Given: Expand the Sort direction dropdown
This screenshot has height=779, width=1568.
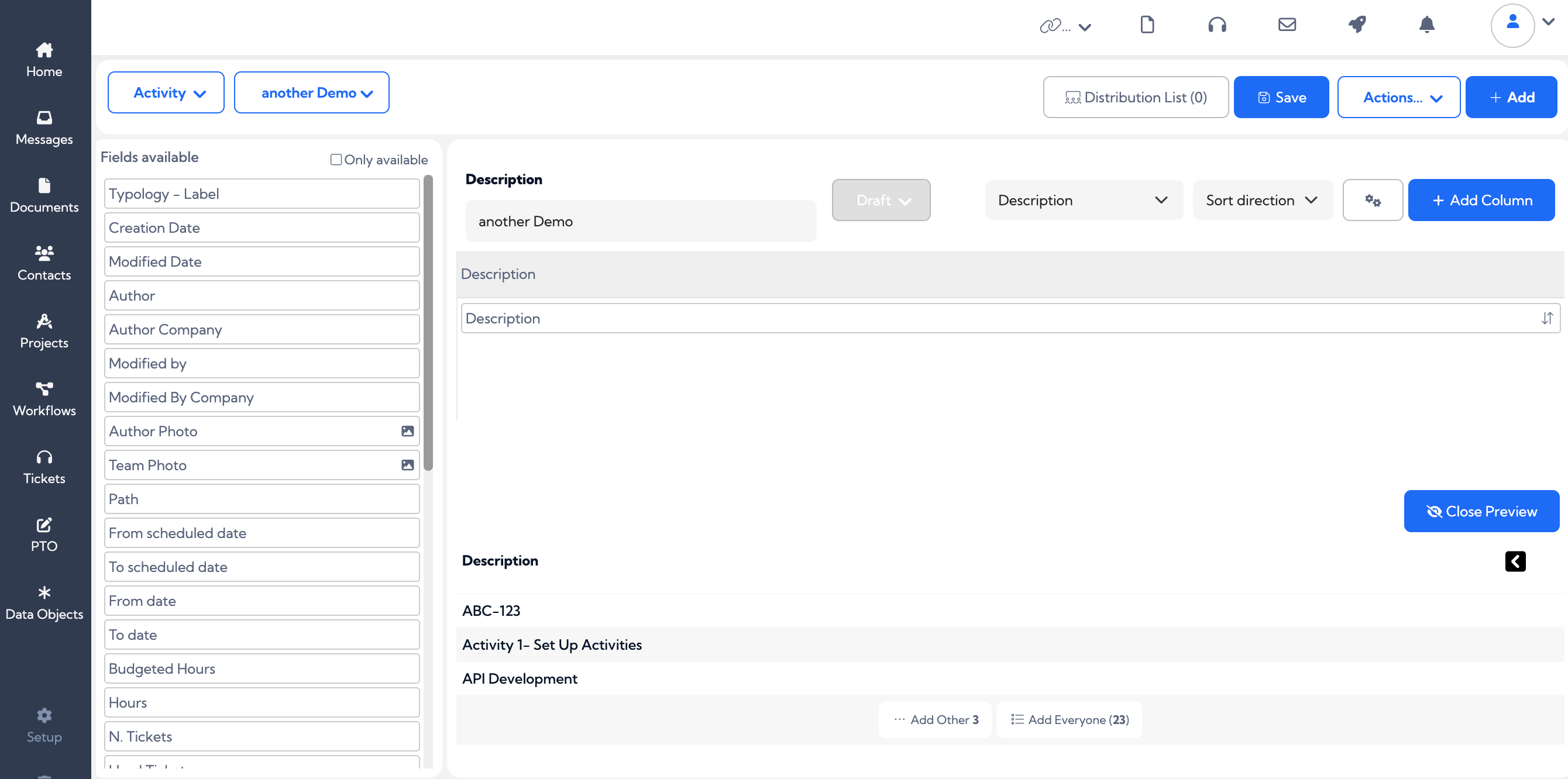Looking at the screenshot, I should point(1262,199).
